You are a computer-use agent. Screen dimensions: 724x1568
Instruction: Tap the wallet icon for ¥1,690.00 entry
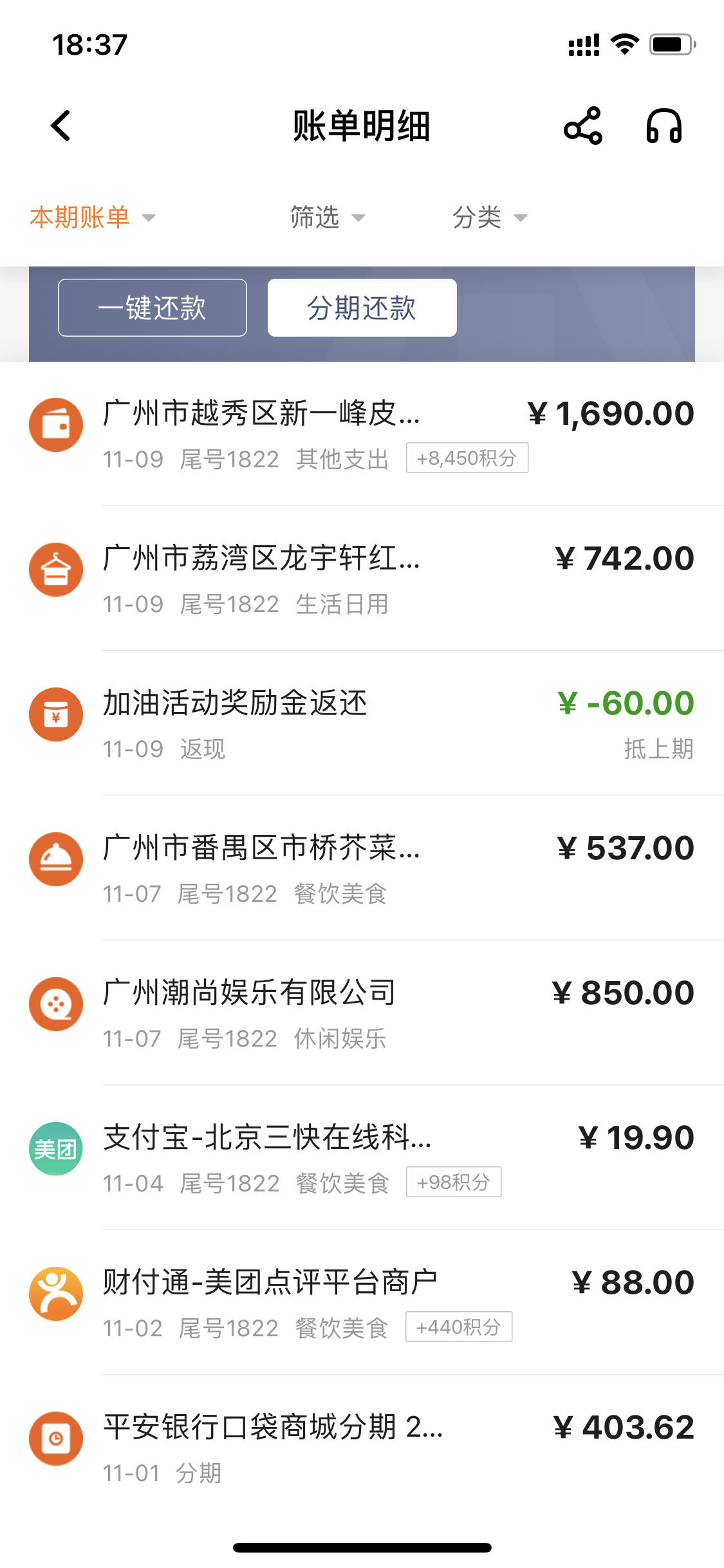coord(56,425)
